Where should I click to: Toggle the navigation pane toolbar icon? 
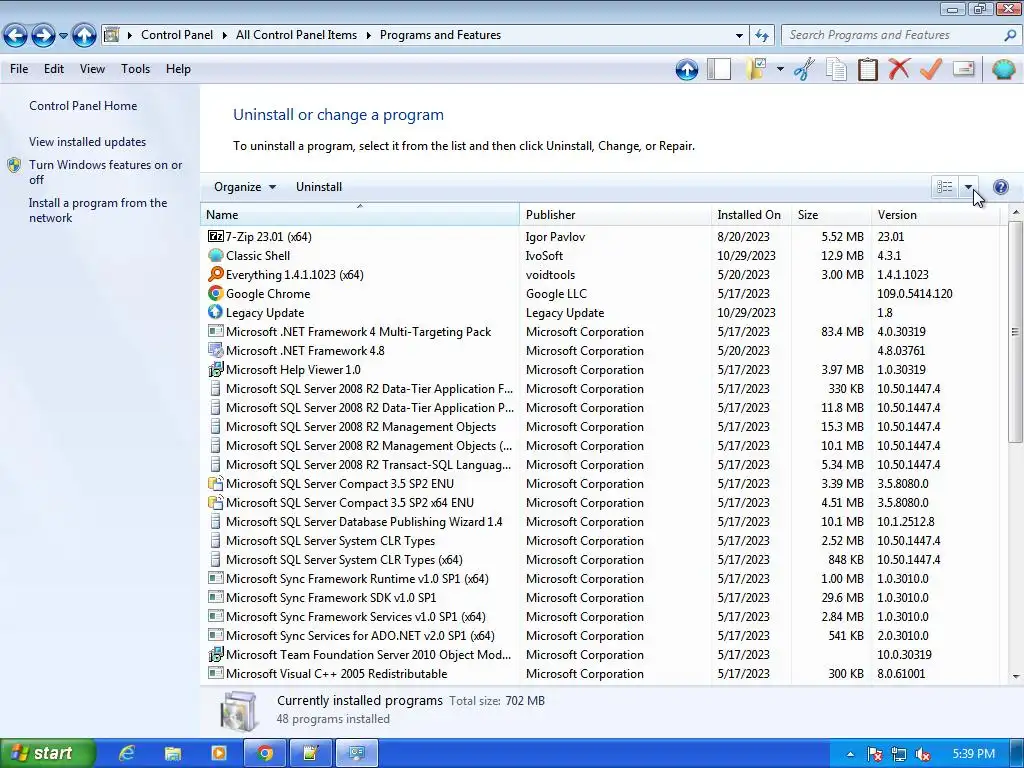point(719,69)
